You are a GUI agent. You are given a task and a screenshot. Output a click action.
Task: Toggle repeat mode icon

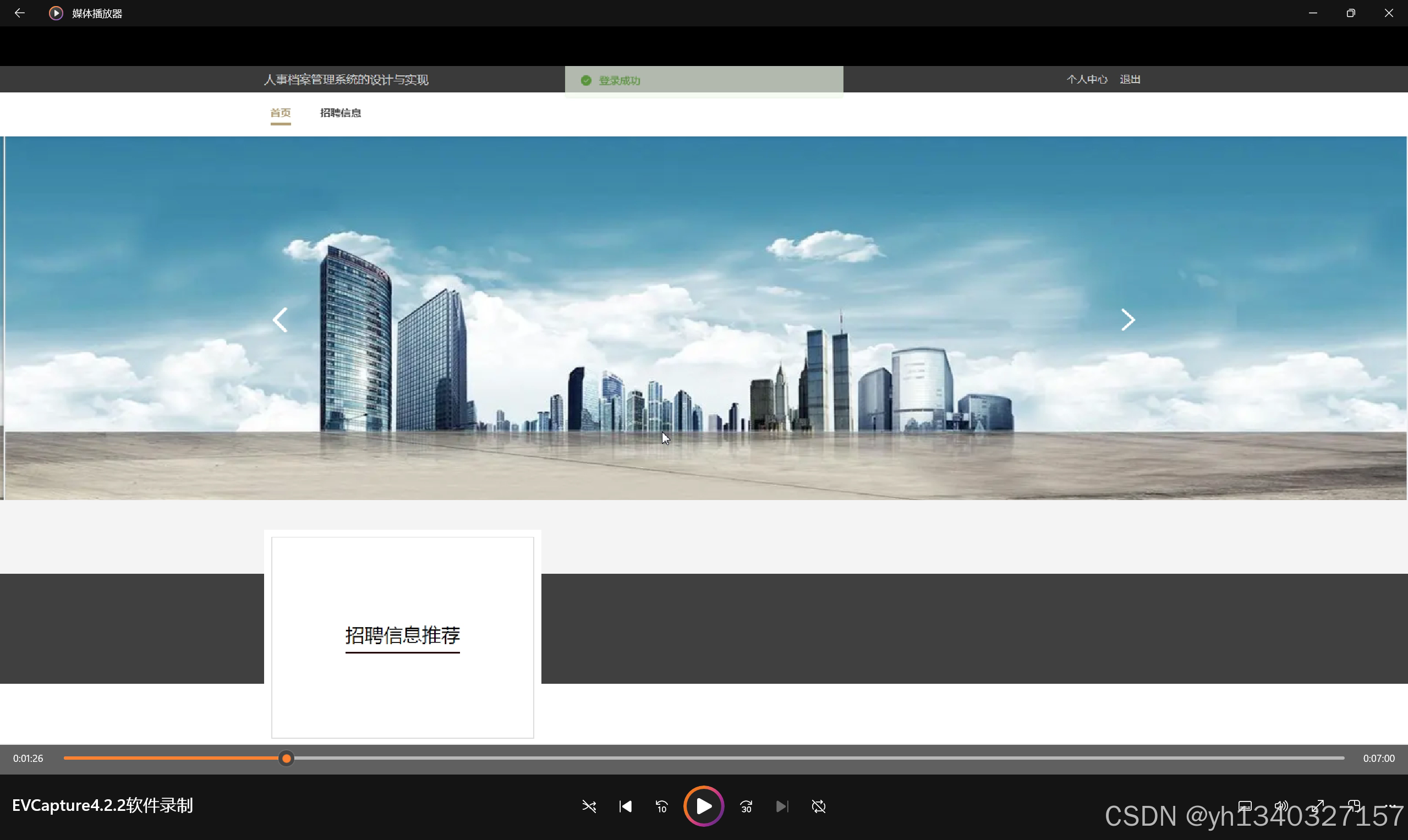point(819,806)
